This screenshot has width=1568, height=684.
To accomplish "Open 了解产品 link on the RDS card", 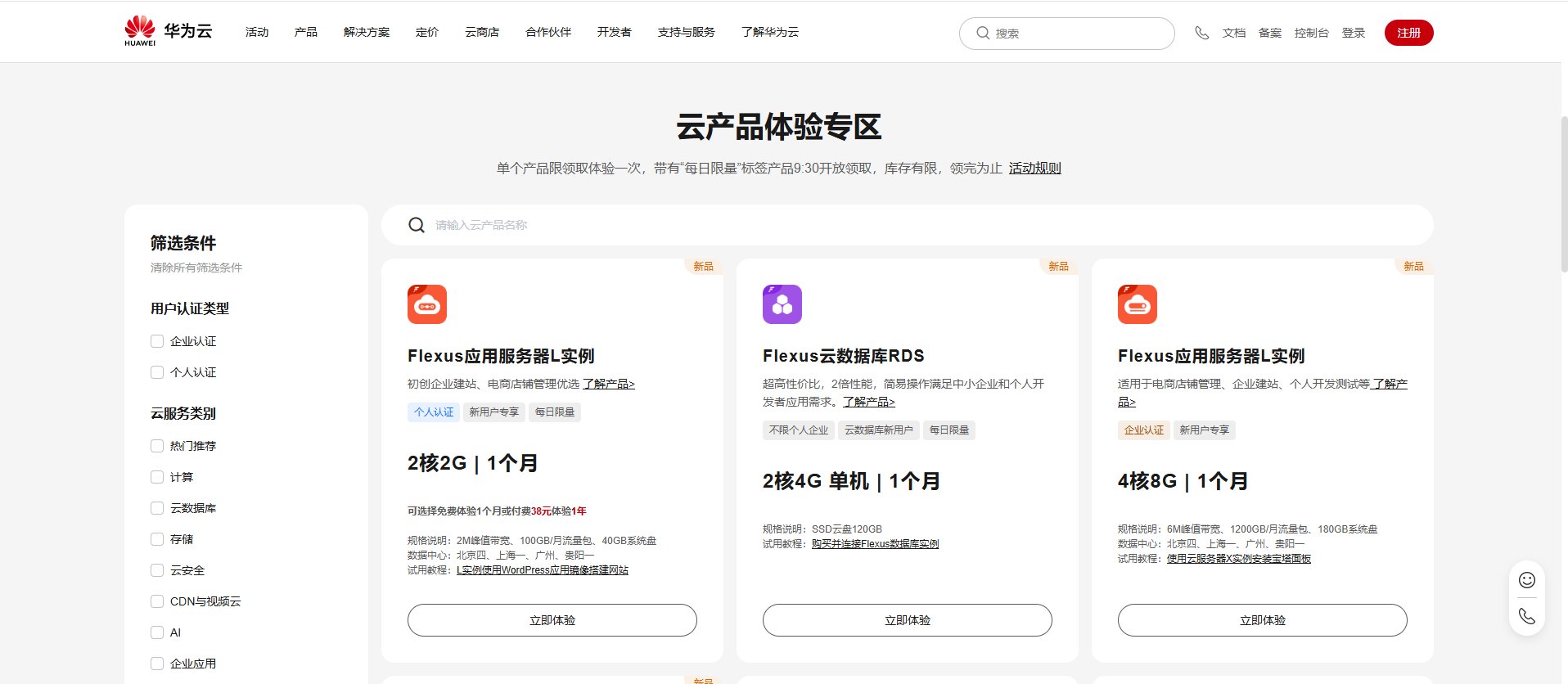I will (869, 402).
